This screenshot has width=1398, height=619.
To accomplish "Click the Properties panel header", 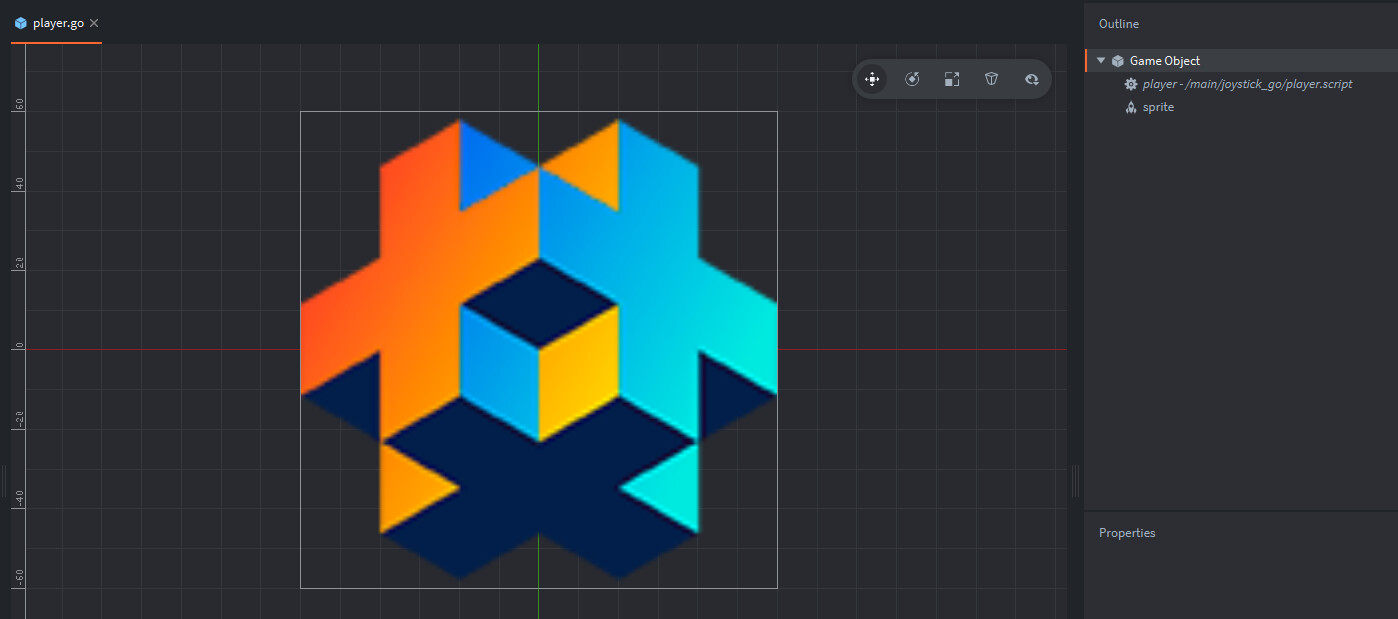I will coord(1127,533).
